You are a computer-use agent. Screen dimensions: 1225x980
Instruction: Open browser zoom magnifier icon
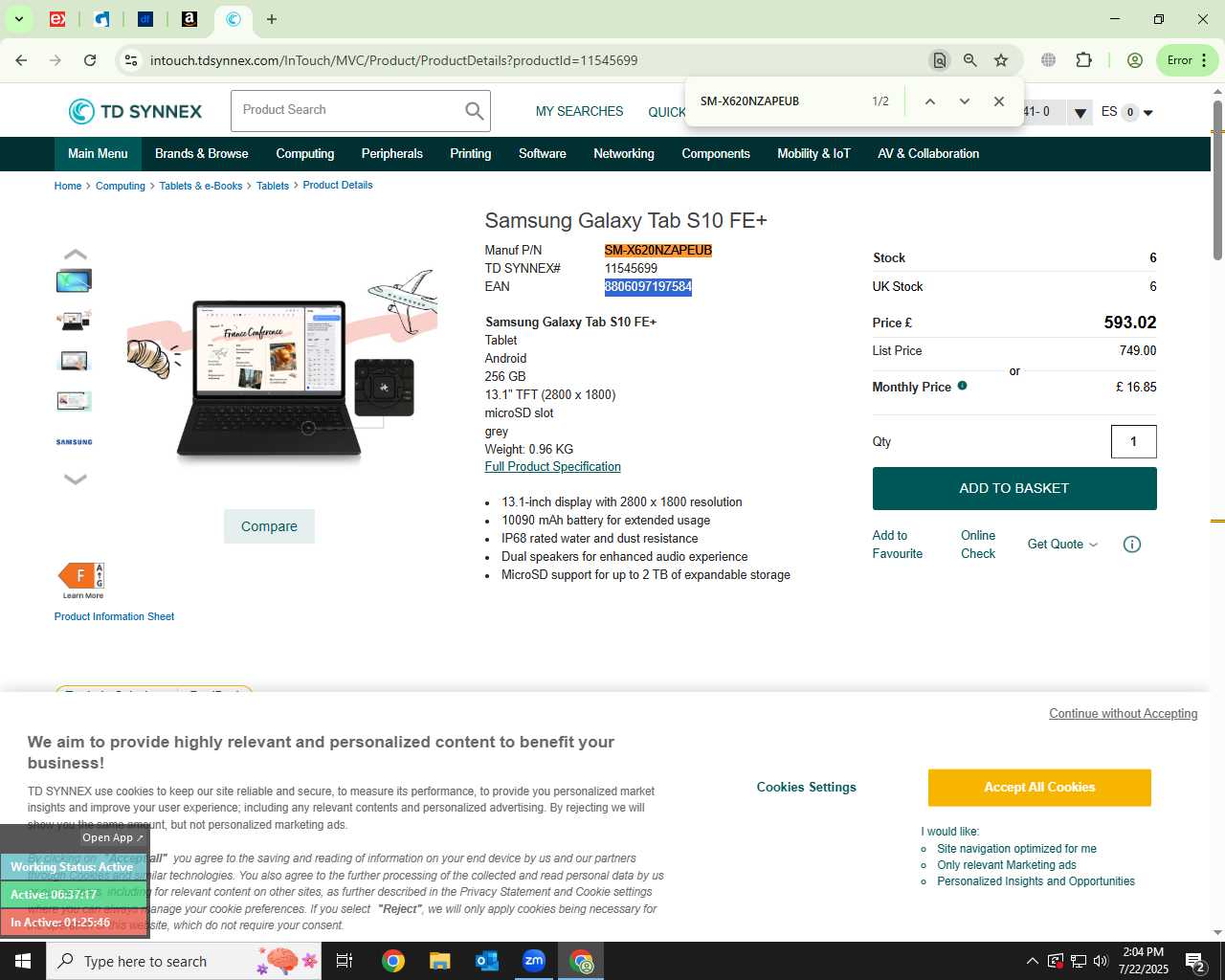[970, 60]
